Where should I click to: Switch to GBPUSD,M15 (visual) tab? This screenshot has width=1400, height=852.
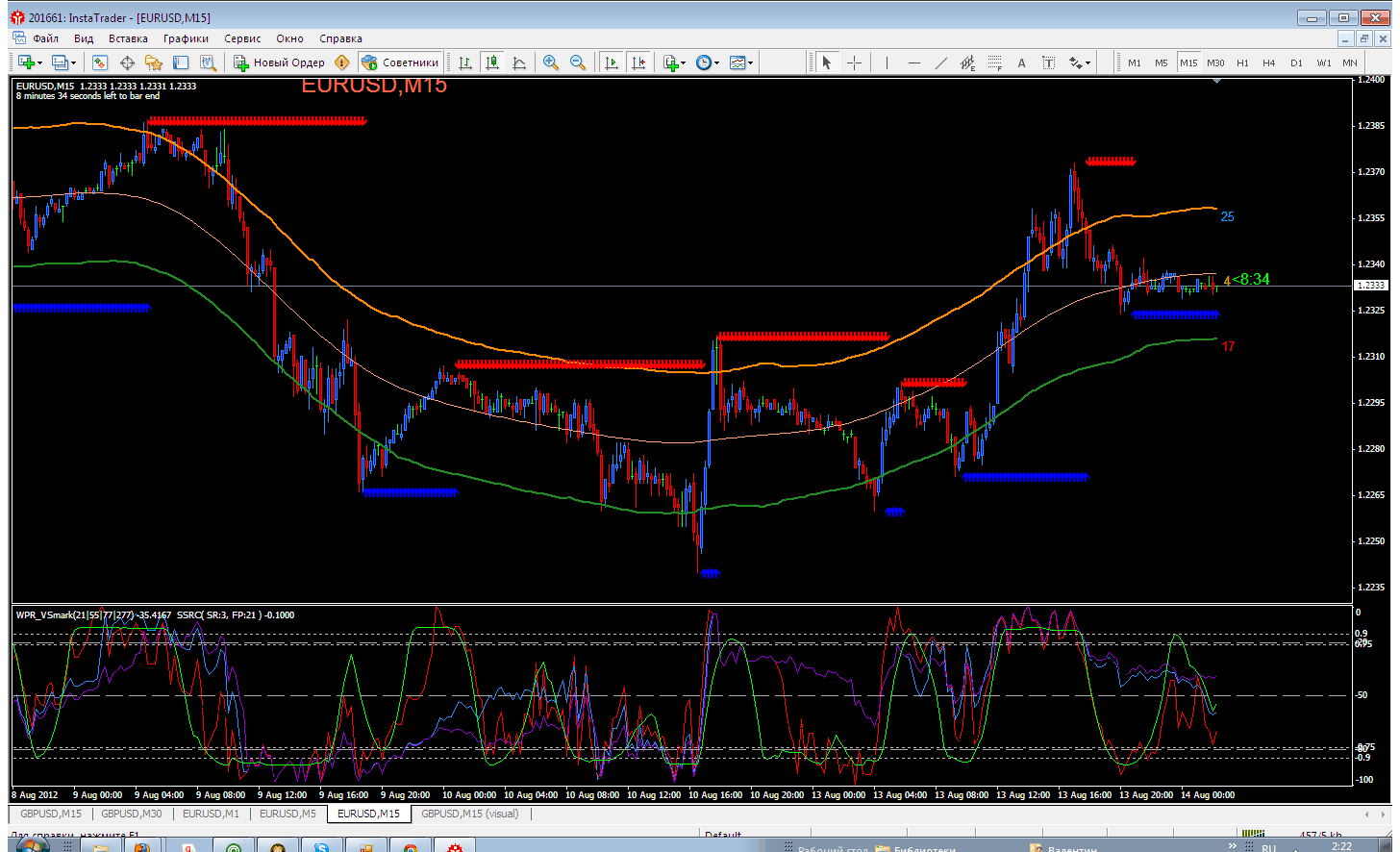[470, 814]
